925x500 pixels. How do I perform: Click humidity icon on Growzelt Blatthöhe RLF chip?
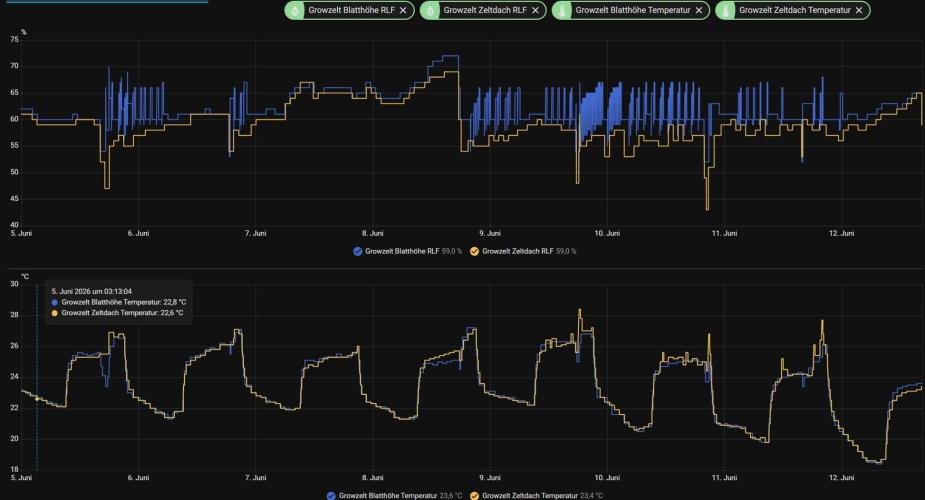[295, 10]
